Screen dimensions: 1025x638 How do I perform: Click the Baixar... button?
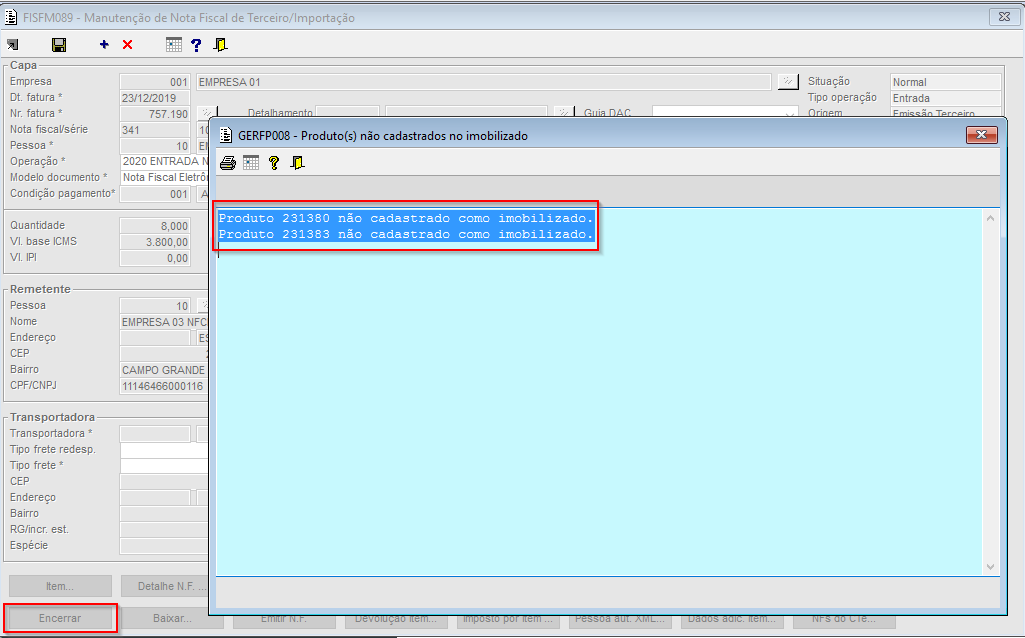173,618
